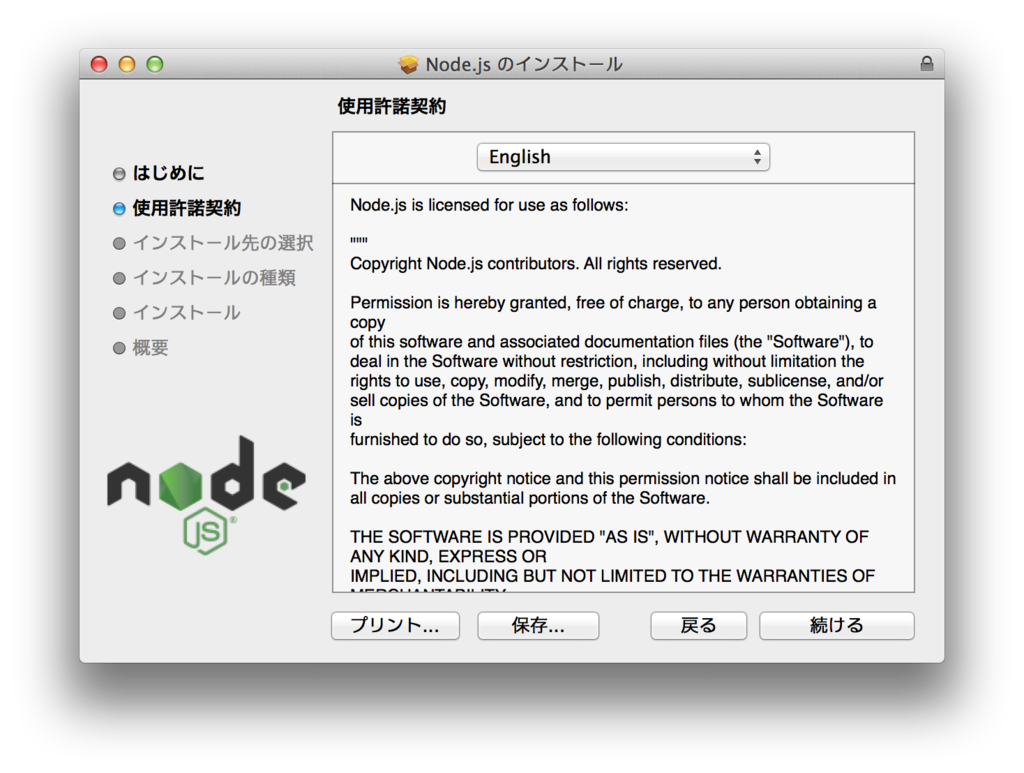Click the 戻る button
The height and width of the screenshot is (773, 1024).
[698, 625]
